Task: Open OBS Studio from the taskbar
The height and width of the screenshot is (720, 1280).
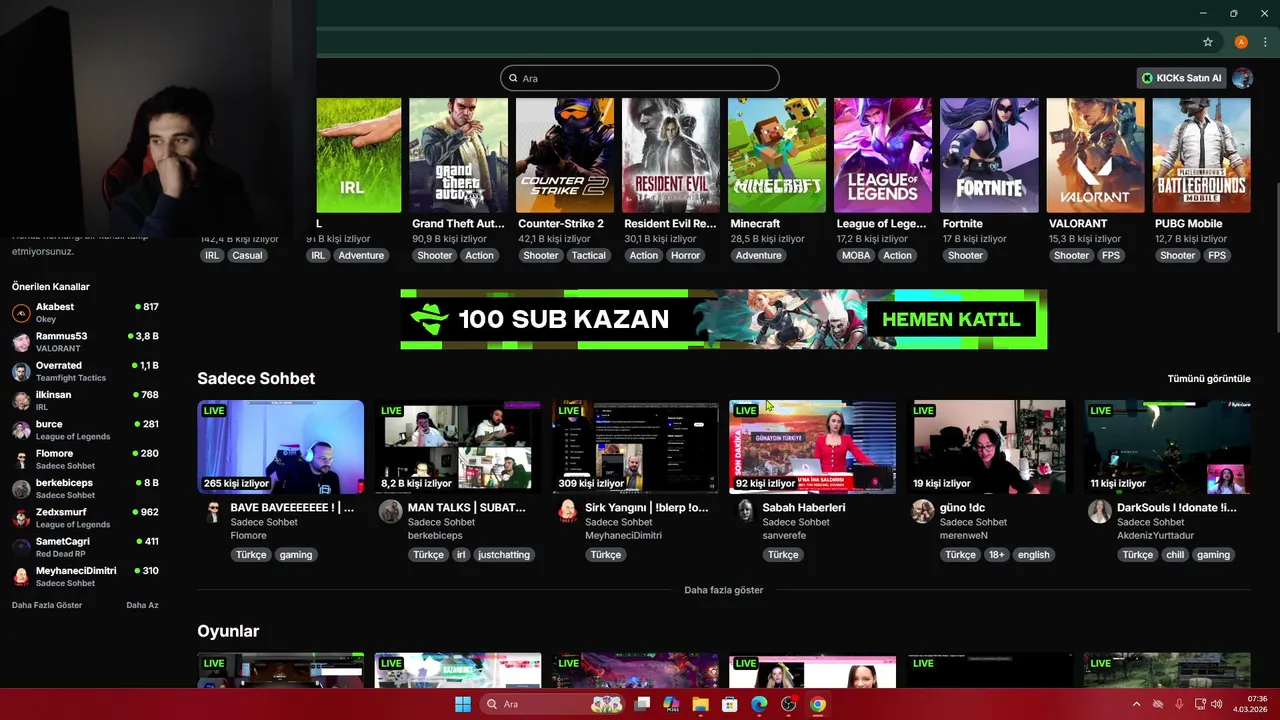Action: coord(789,704)
